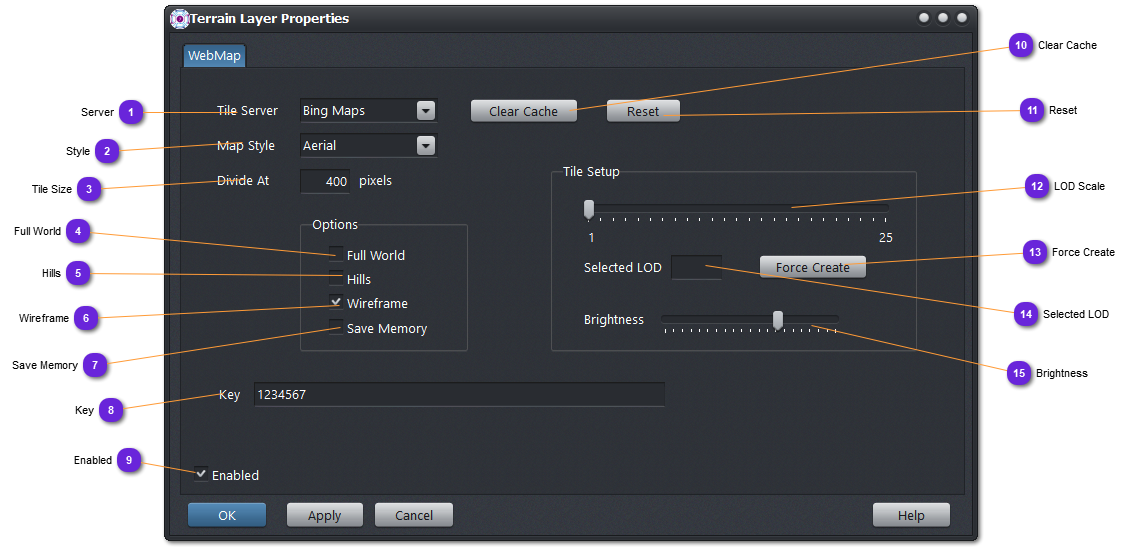Click the numbered callout 10 marker for Clear Cache
This screenshot has width=1131, height=550.
click(1020, 46)
